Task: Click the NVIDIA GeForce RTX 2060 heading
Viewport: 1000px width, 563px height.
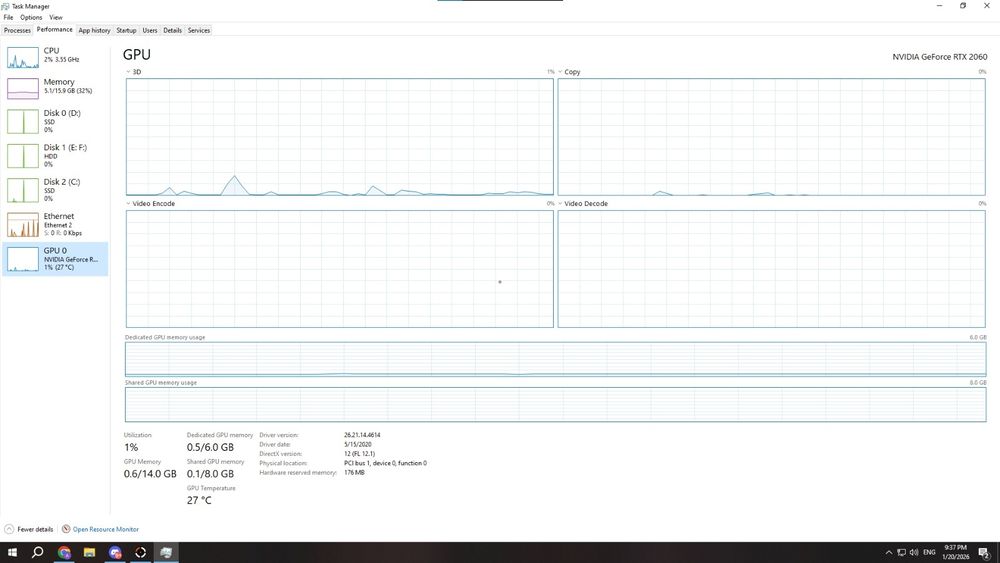Action: (x=939, y=57)
